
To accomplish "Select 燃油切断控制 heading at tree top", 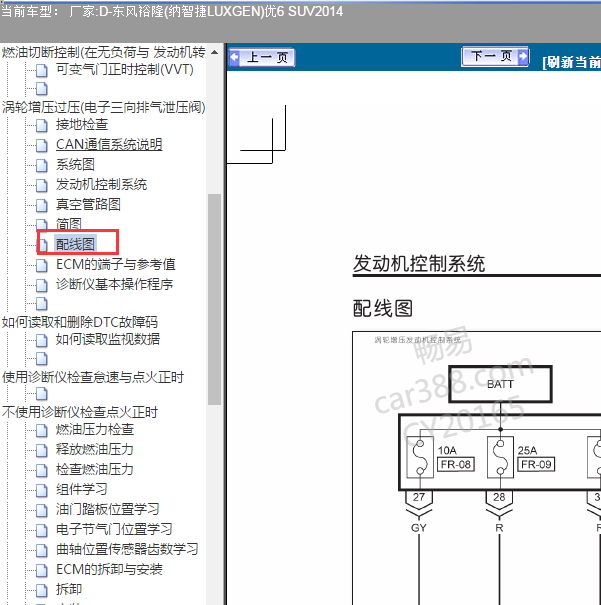I will (104, 52).
